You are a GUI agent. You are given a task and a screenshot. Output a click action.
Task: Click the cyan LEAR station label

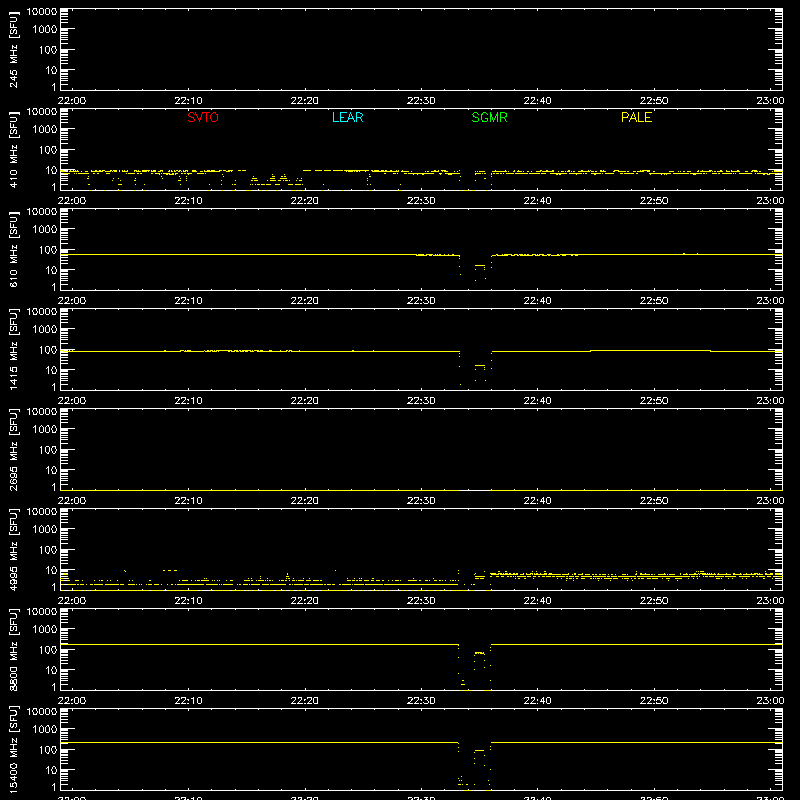(347, 117)
